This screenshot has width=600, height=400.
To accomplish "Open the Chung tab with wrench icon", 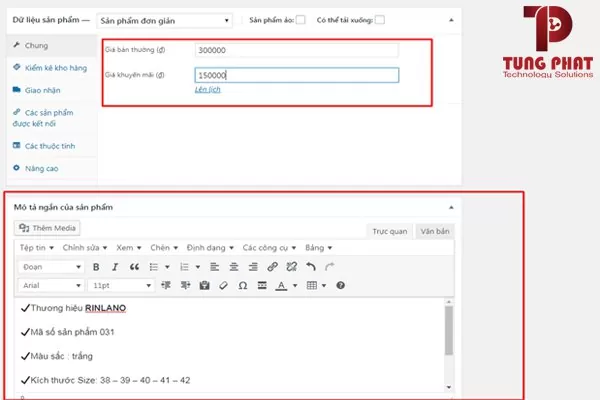I will 52,46.
